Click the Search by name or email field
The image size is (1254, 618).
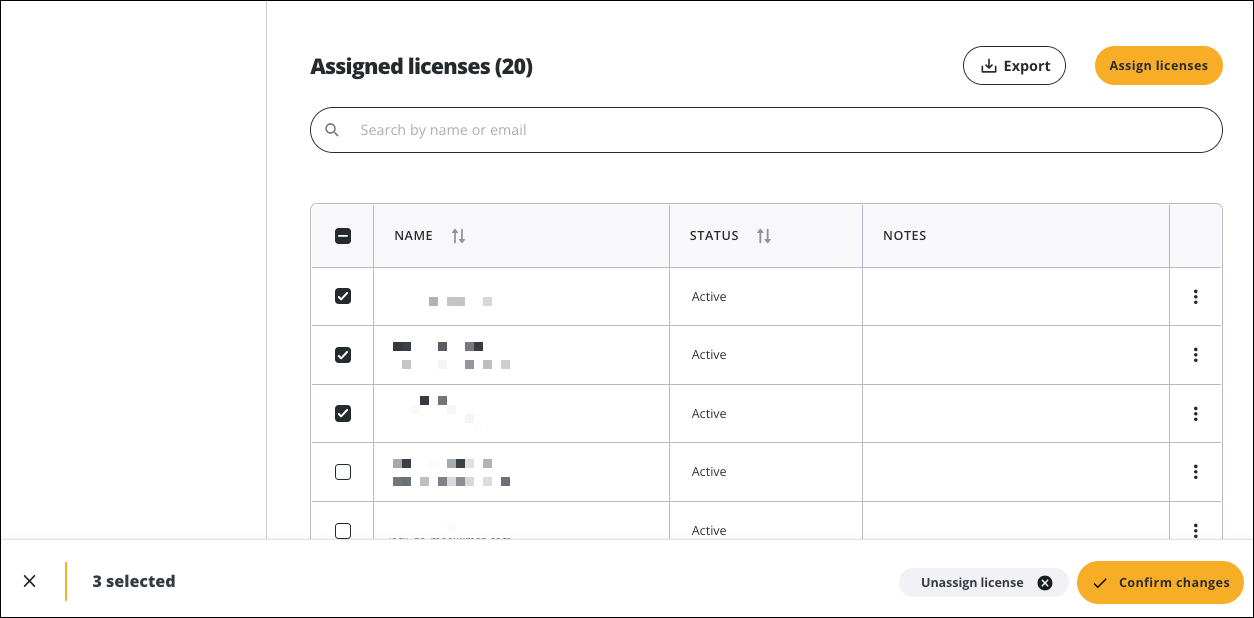tap(780, 130)
